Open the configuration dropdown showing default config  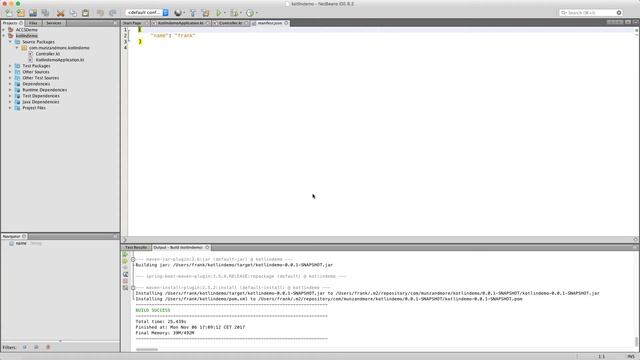tap(147, 13)
